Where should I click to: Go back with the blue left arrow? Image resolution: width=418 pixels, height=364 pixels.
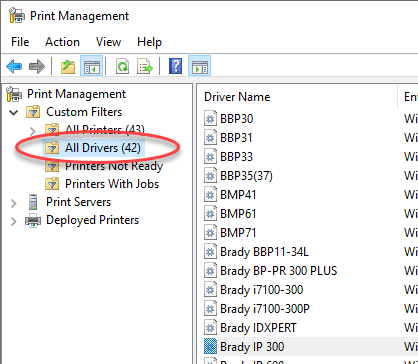[x=14, y=66]
